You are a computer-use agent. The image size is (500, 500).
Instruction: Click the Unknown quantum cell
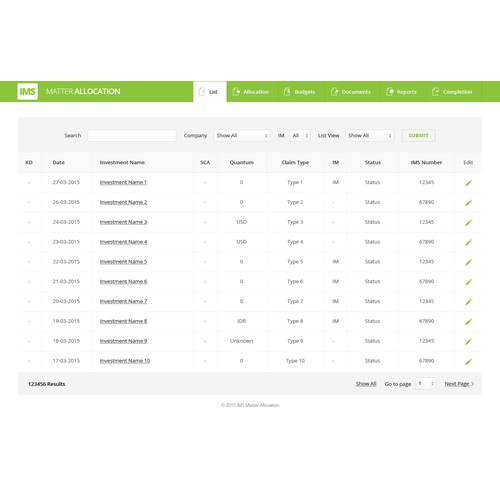[x=241, y=341]
